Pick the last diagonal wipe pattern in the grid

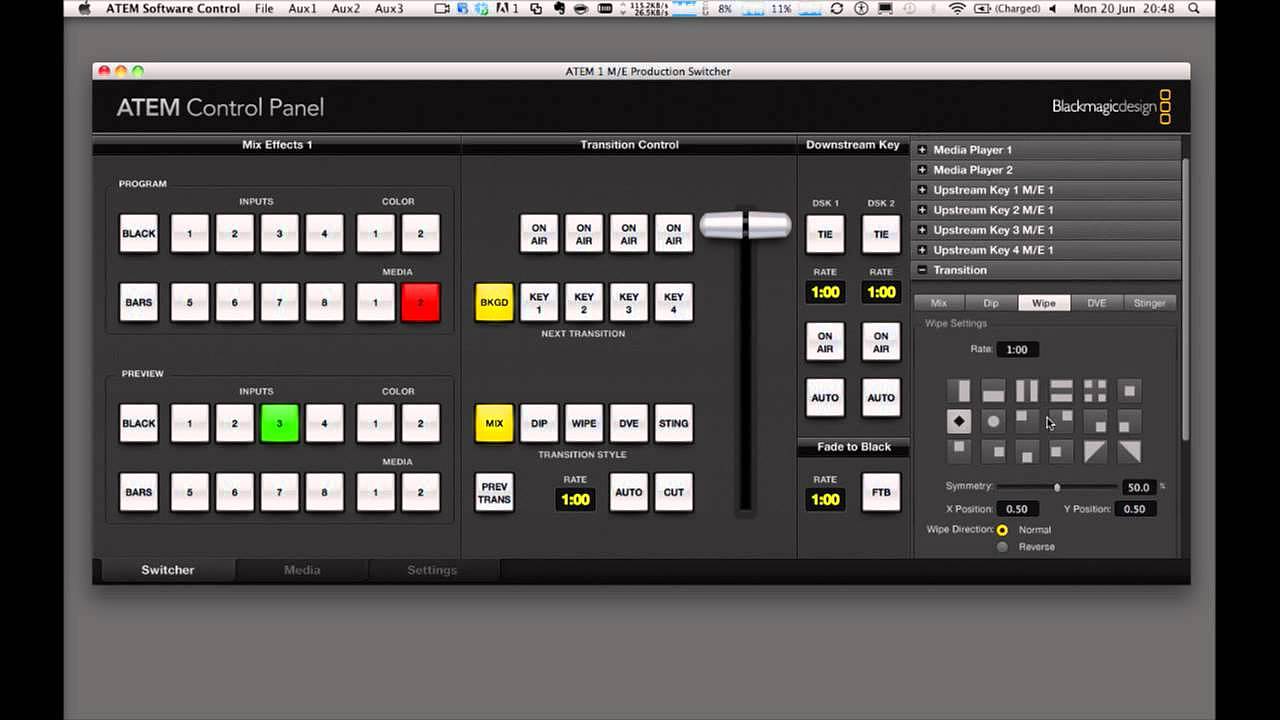pos(1129,452)
